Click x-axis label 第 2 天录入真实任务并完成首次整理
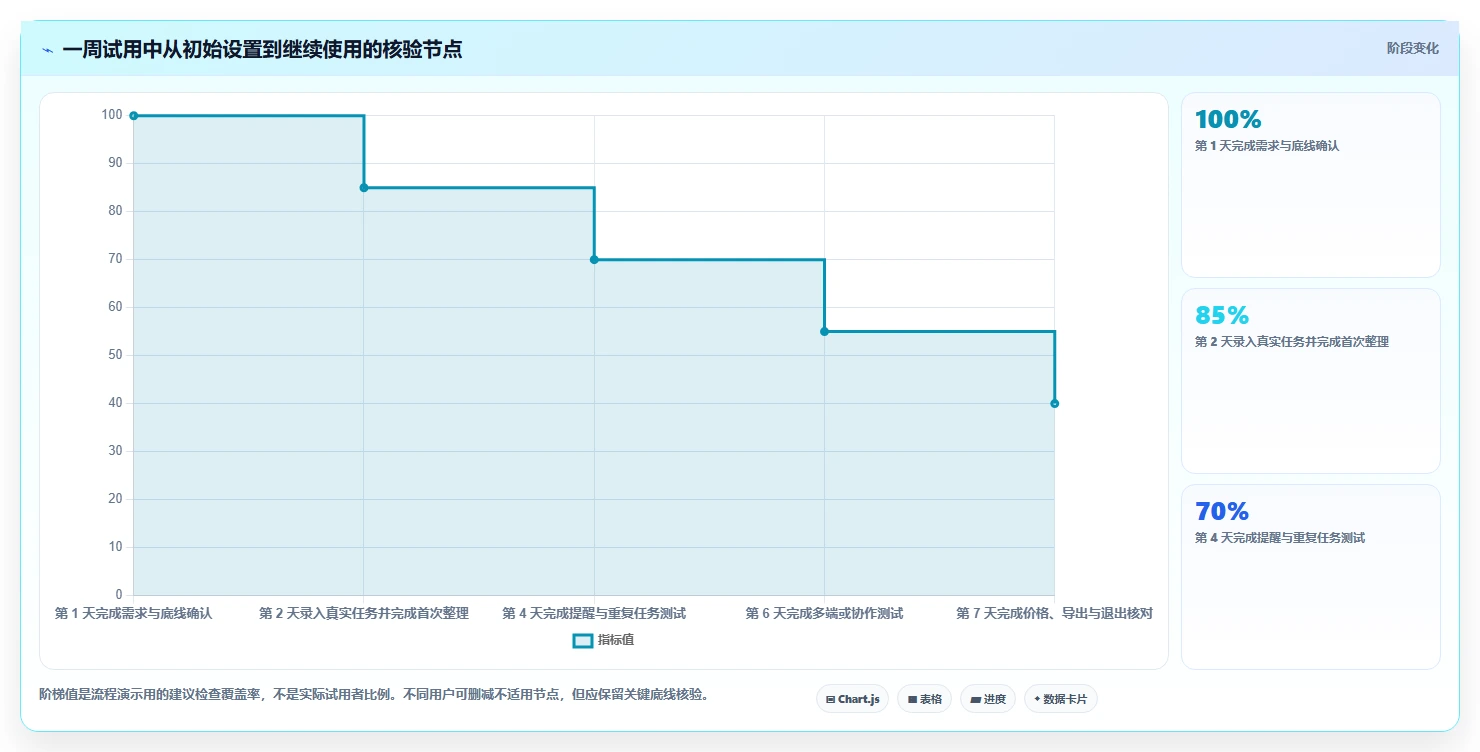This screenshot has height=752, width=1480. [364, 613]
